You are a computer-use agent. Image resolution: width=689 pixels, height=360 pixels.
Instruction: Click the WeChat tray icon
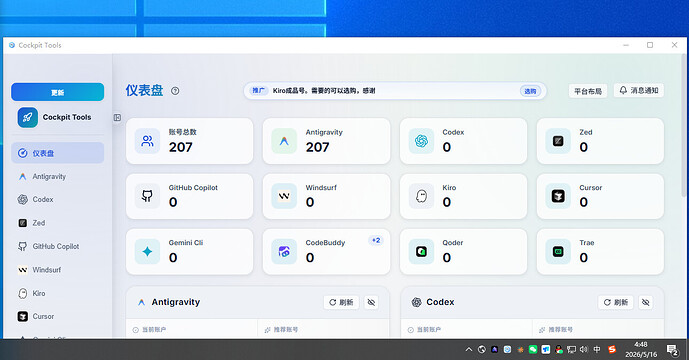(533, 349)
